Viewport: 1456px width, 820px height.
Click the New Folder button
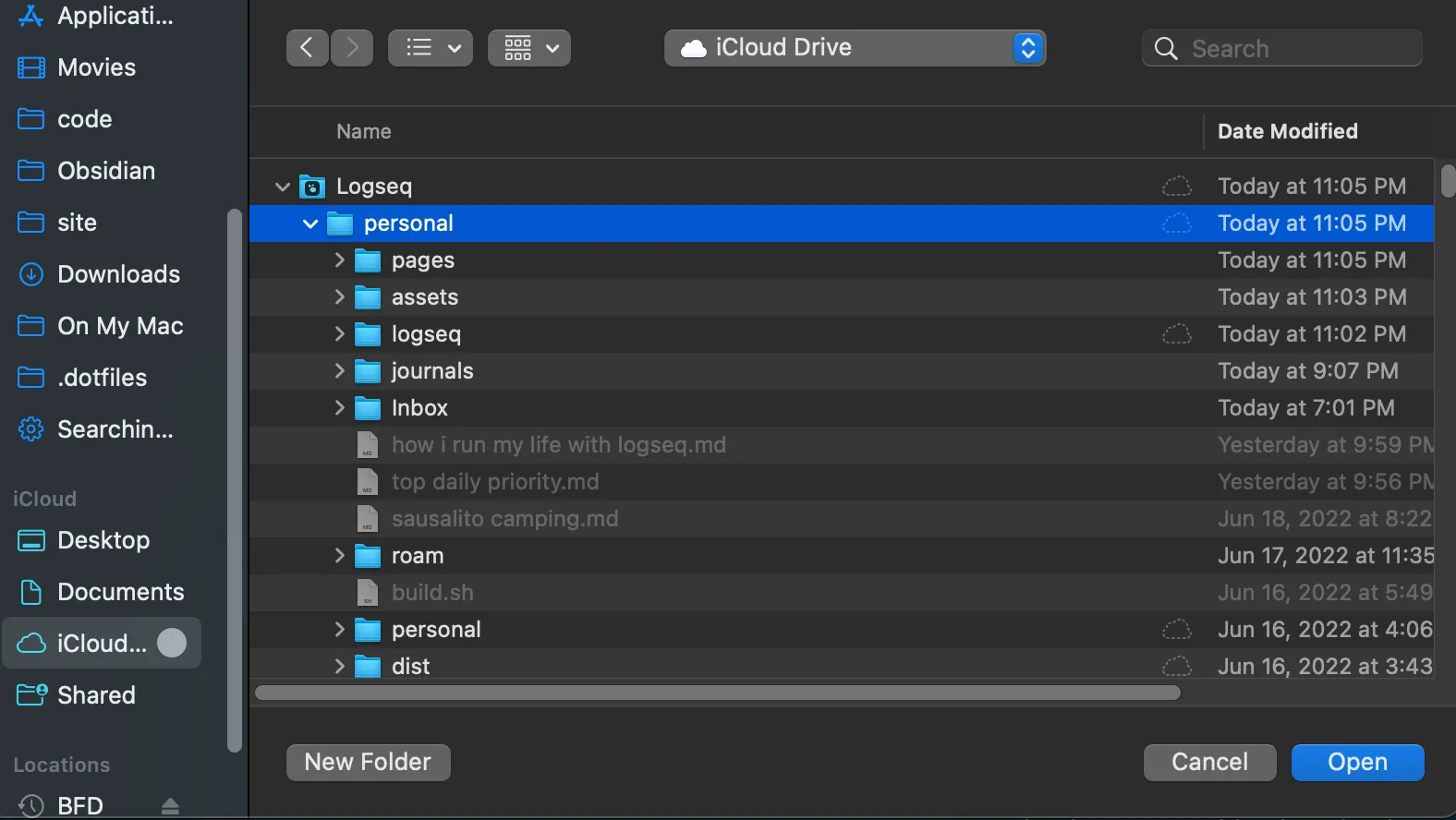point(369,763)
